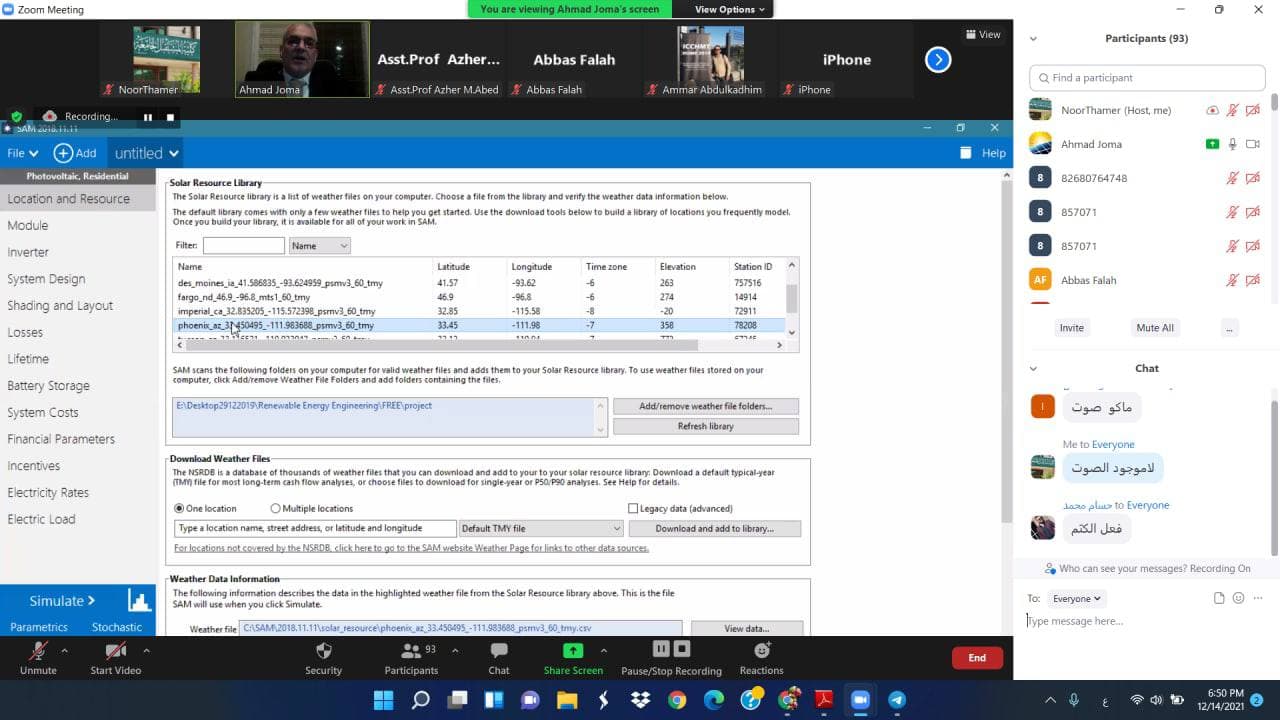Click the Pause/Stop Recording control
The width and height of the screenshot is (1280, 720).
coord(671,651)
